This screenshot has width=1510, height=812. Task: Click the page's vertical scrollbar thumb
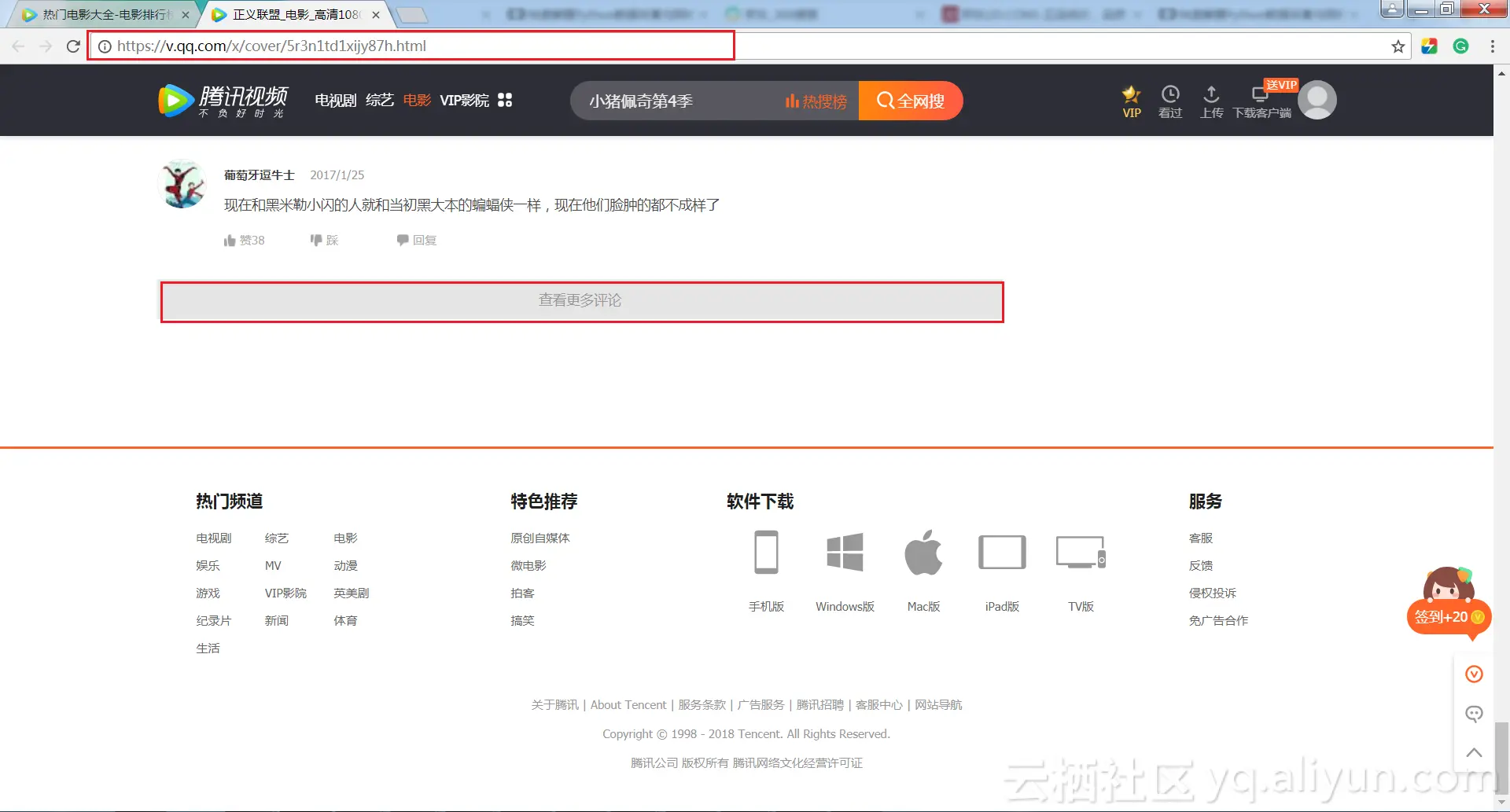point(1501,759)
